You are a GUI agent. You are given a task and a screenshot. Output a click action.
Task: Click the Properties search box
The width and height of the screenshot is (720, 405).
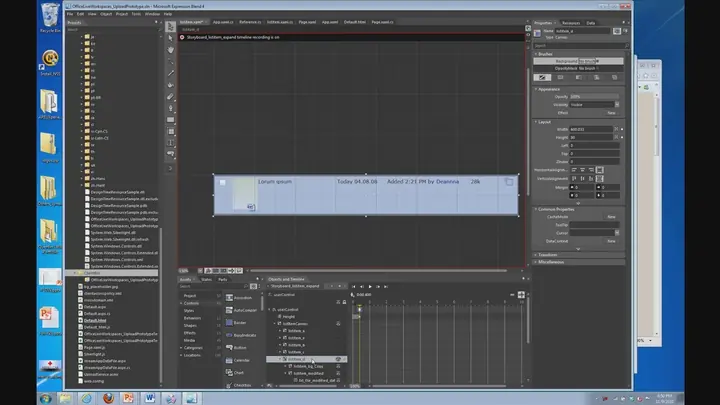click(580, 45)
